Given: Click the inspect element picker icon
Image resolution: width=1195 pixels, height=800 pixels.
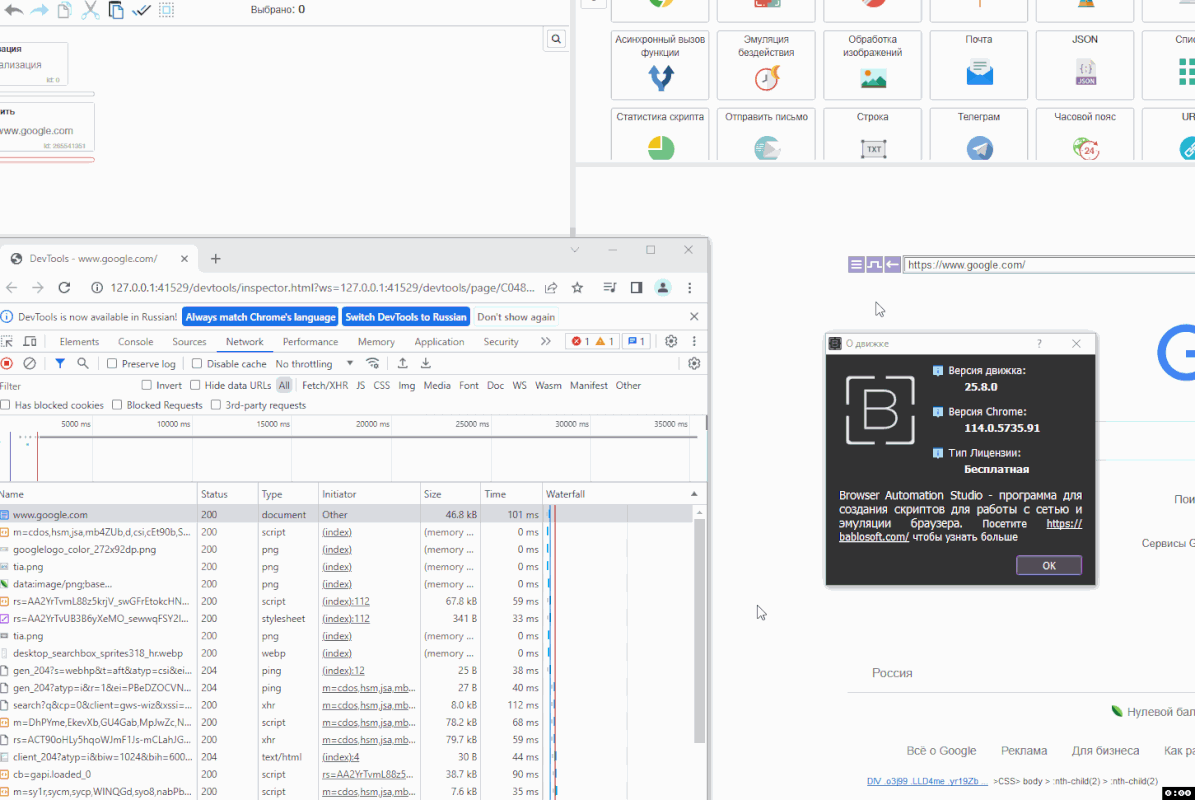Looking at the screenshot, I should click(x=7, y=341).
